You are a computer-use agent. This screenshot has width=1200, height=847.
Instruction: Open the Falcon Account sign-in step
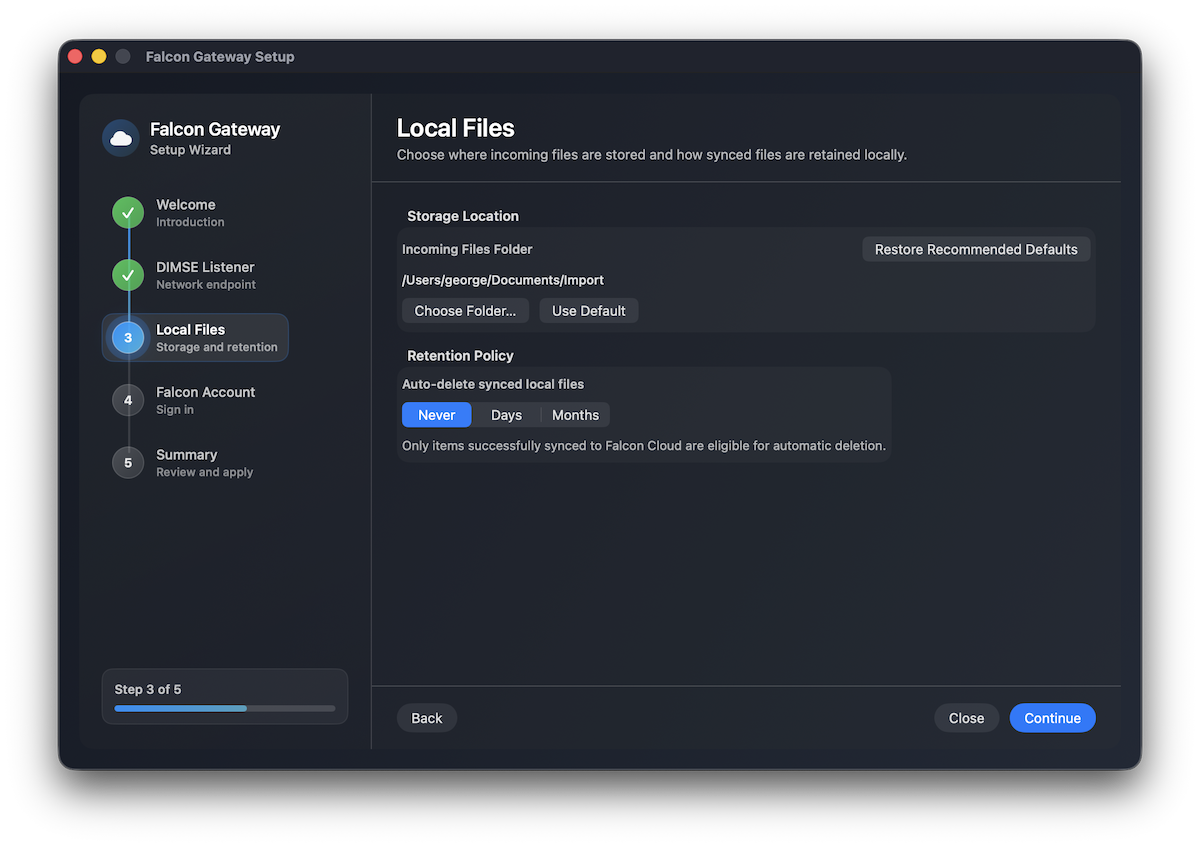click(205, 400)
